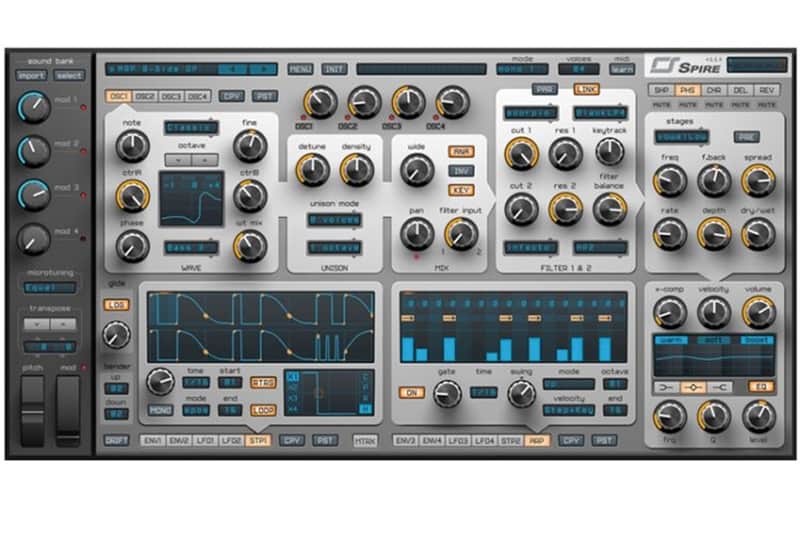The height and width of the screenshot is (533, 800).
Task: Toggle the EQ enable button
Action: [x=761, y=387]
